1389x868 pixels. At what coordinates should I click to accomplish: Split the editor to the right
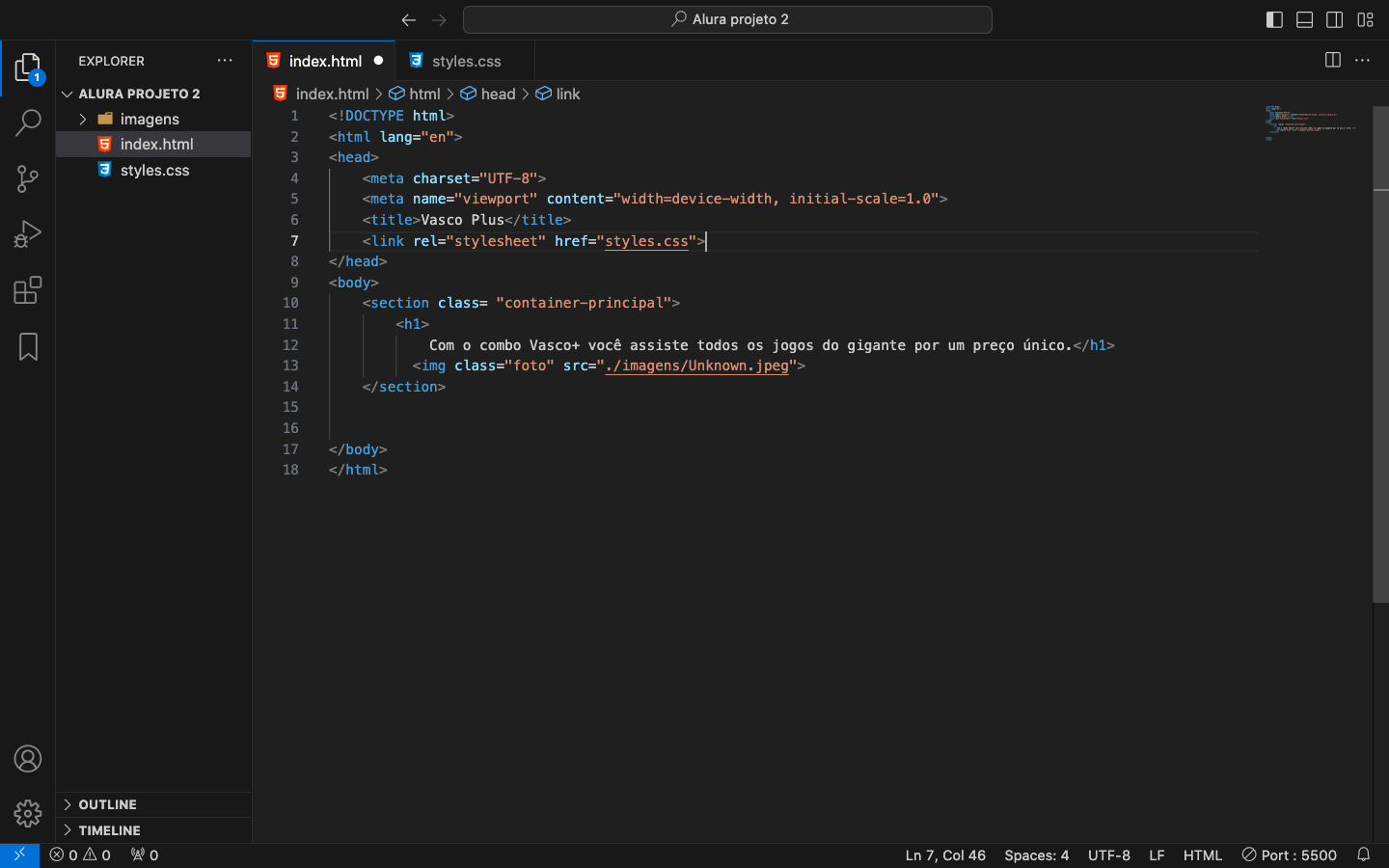tap(1333, 60)
